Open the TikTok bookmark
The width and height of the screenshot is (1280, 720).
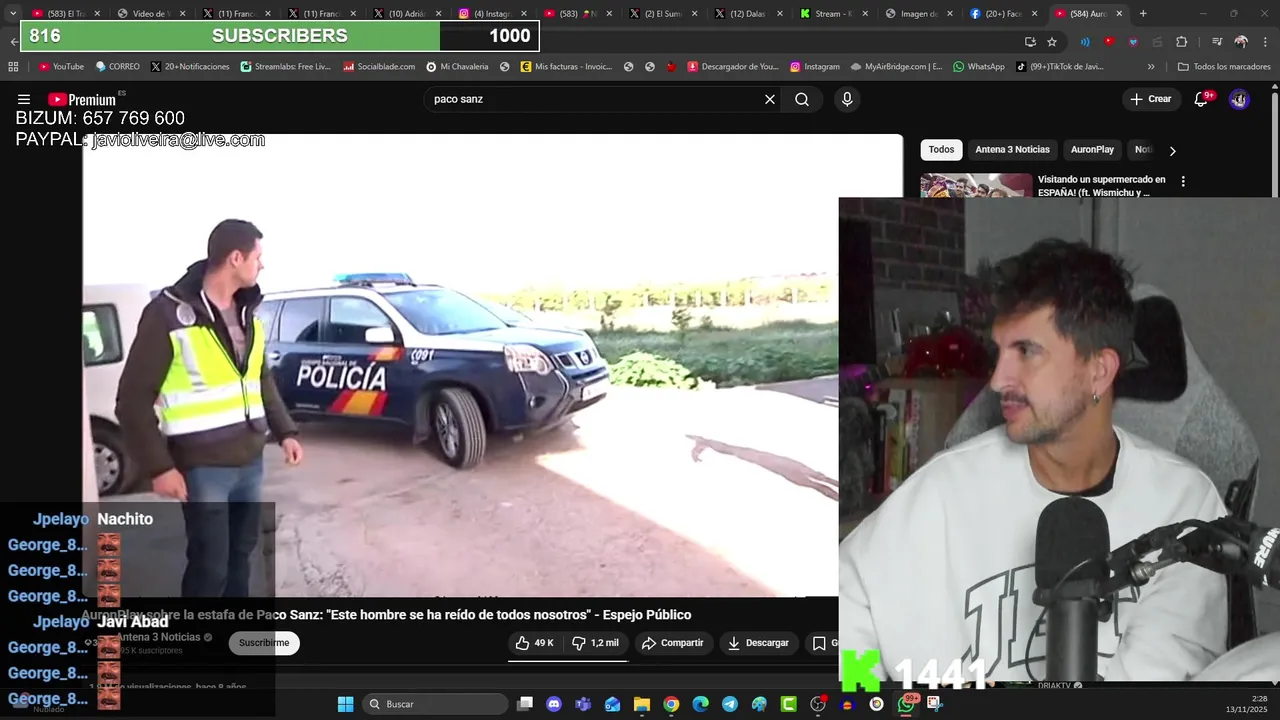coord(1060,67)
